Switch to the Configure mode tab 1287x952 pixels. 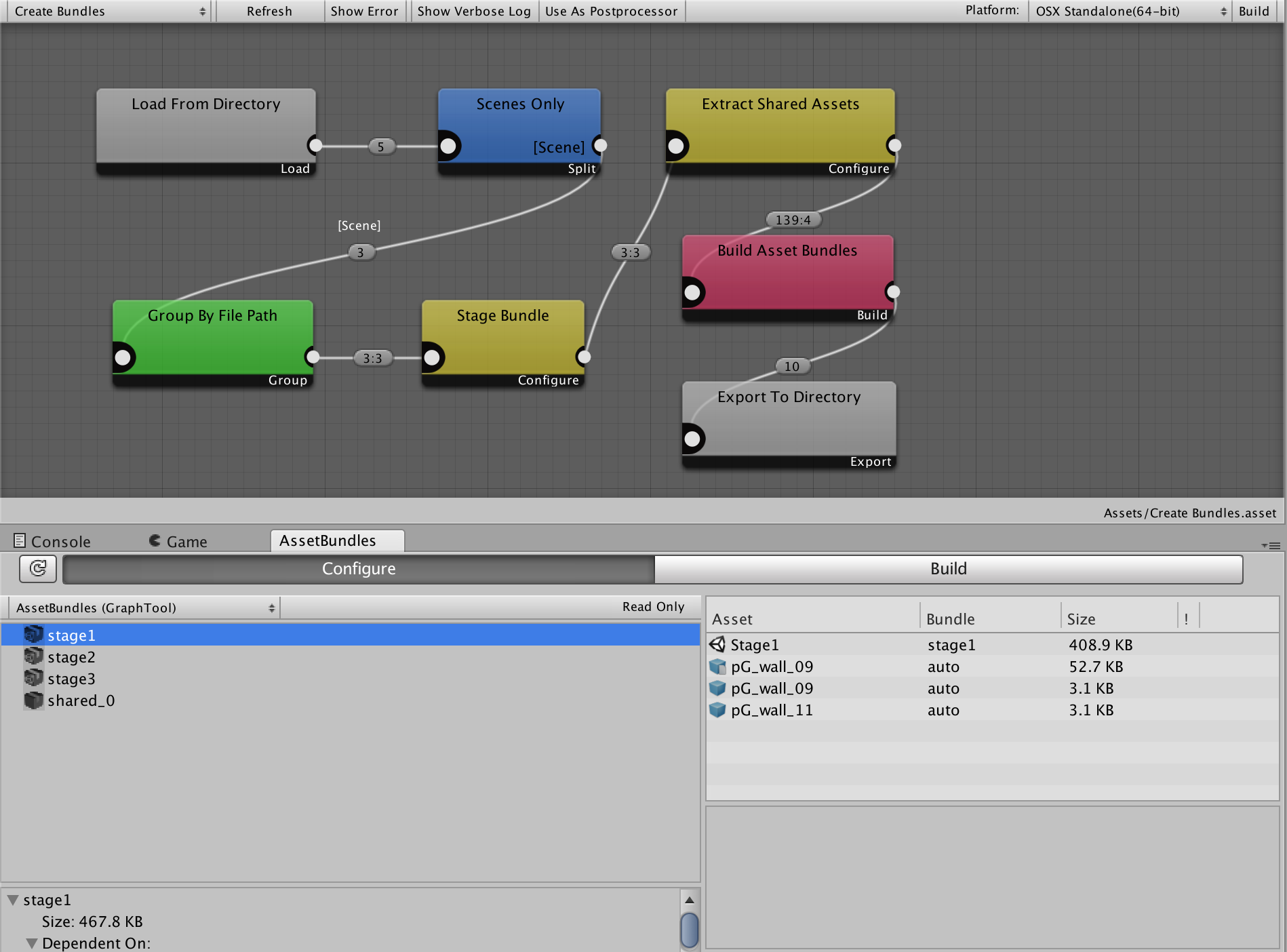coord(359,569)
